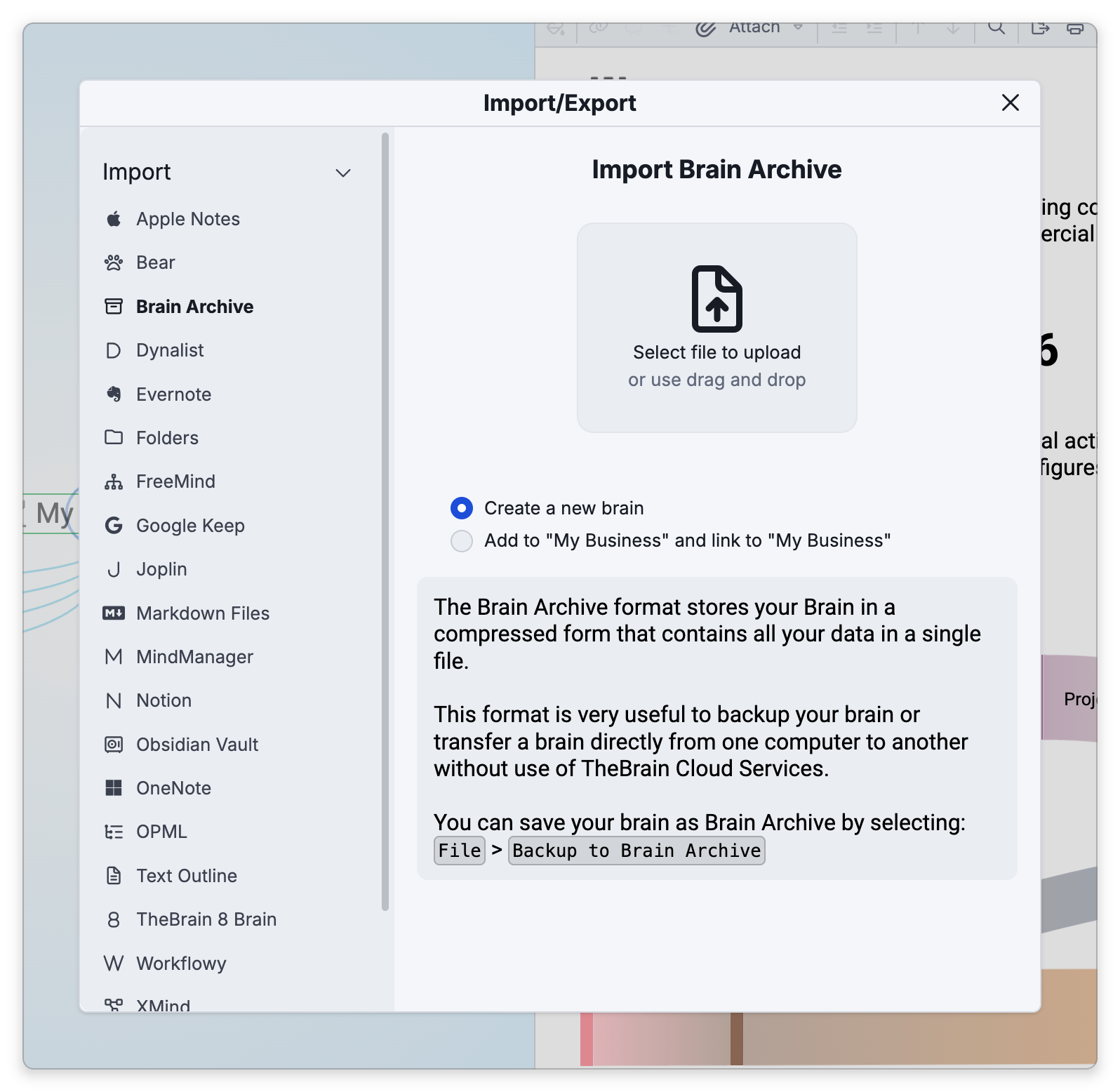
Task: Open the Attach dropdown arrow
Action: [x=798, y=27]
